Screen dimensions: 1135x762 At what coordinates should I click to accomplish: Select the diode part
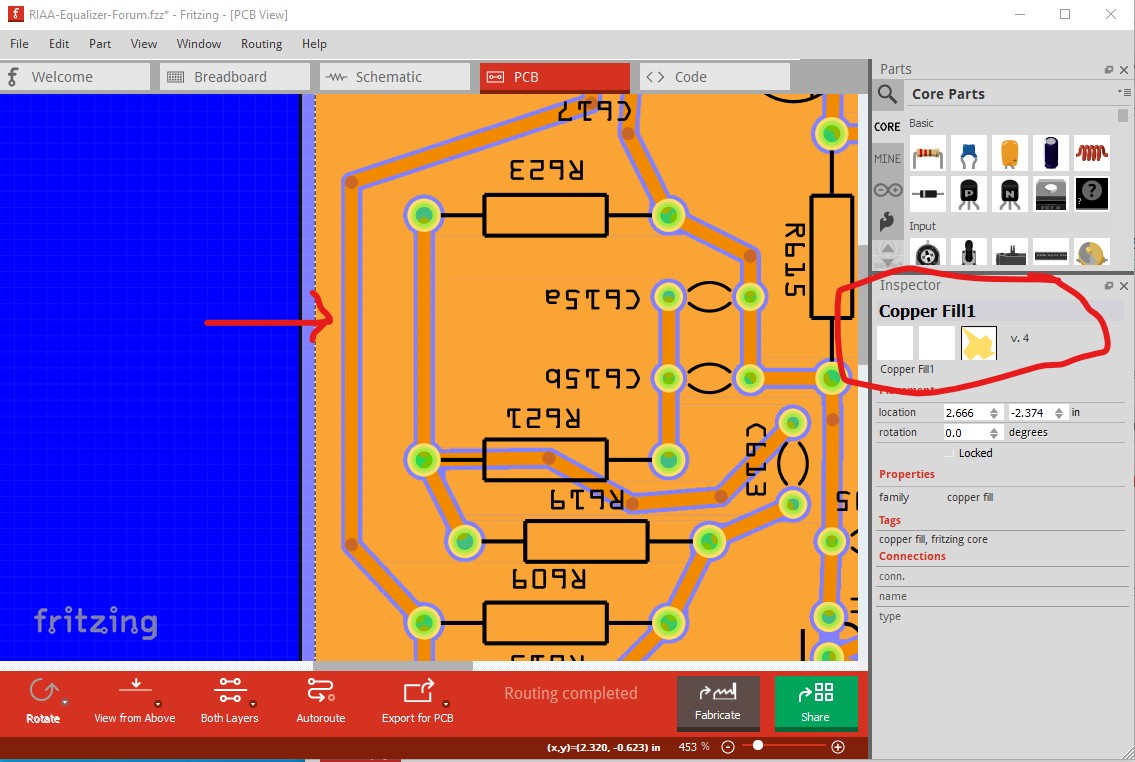928,194
